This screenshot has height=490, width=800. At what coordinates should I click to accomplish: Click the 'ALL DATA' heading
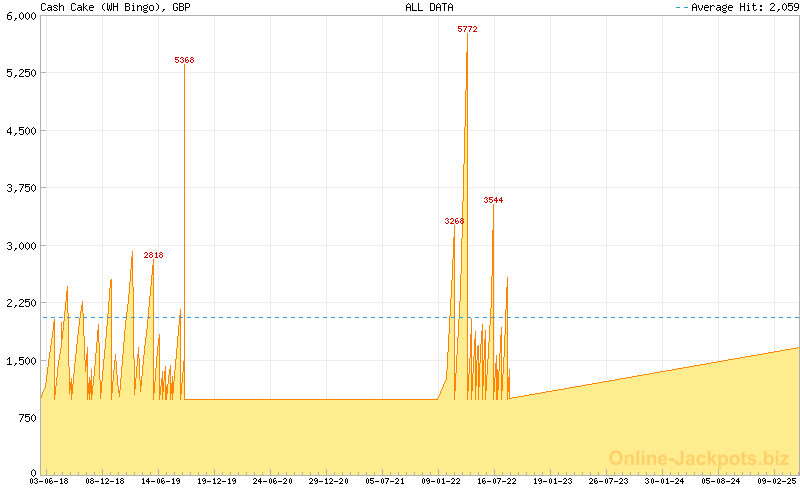point(428,7)
